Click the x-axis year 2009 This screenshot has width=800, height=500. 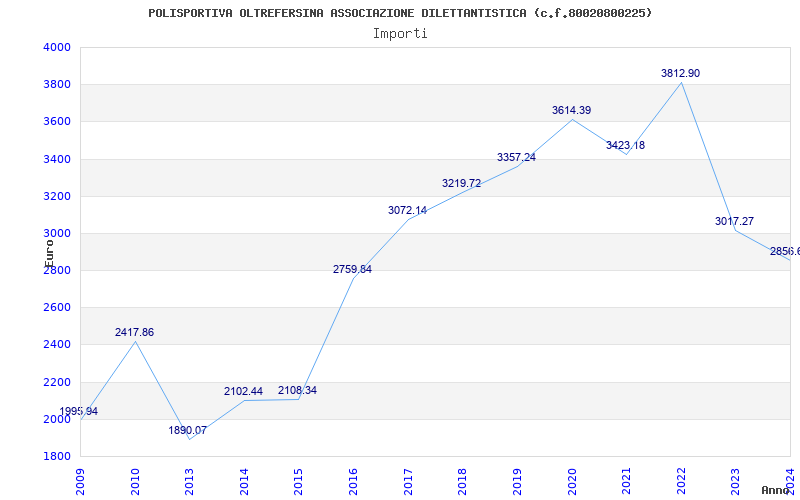point(80,481)
